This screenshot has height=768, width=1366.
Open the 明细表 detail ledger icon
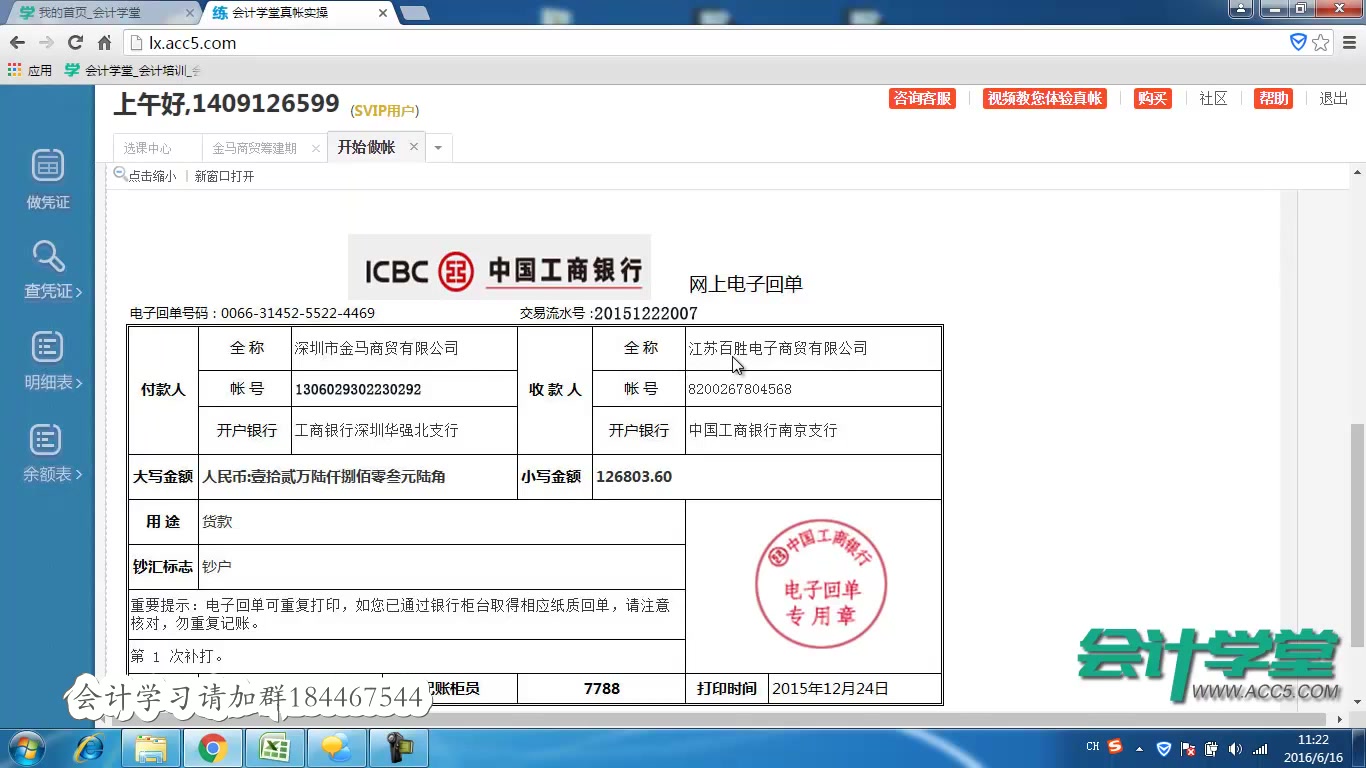(52, 361)
